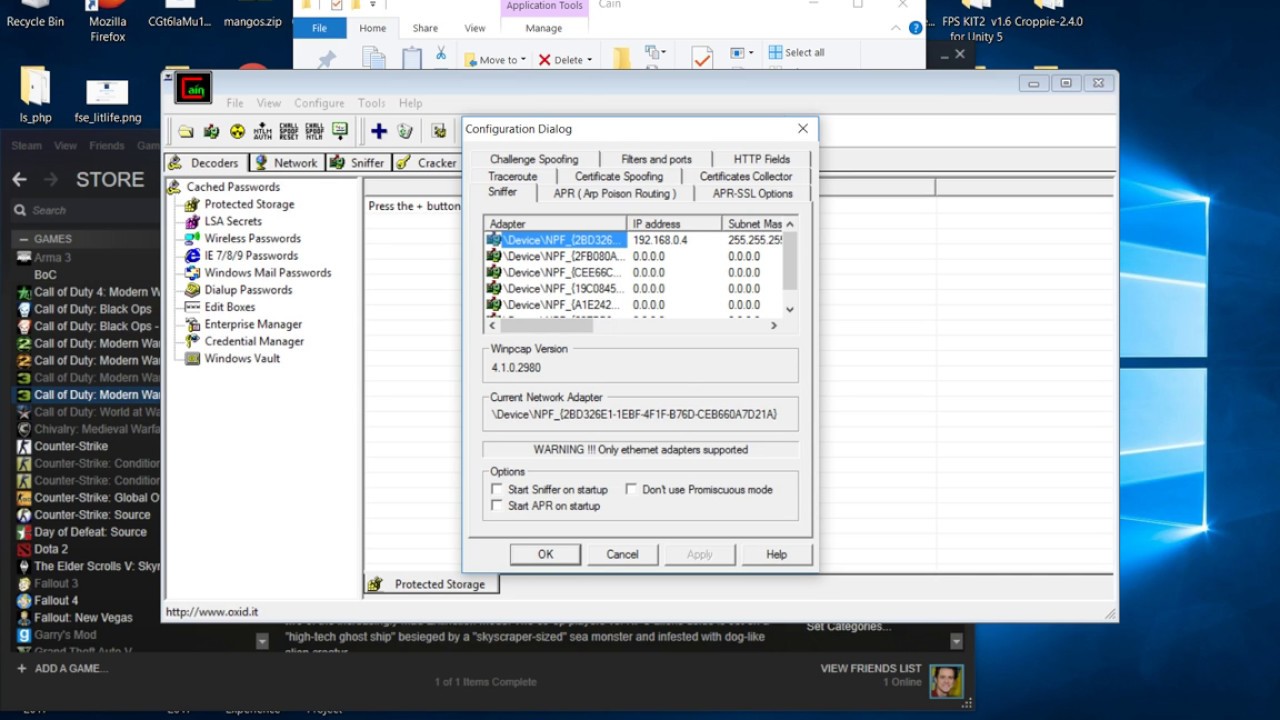Toggle the yellow radiation APR toolbar icon
Image resolution: width=1280 pixels, height=720 pixels.
point(237,131)
